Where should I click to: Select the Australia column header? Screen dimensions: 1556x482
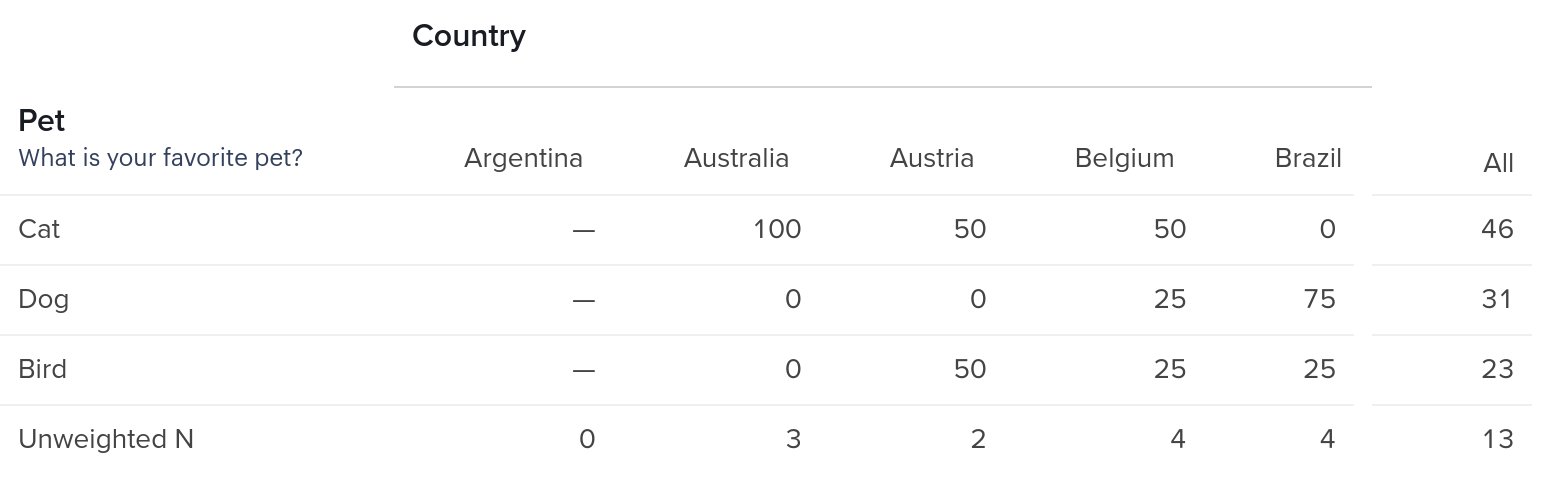(736, 158)
